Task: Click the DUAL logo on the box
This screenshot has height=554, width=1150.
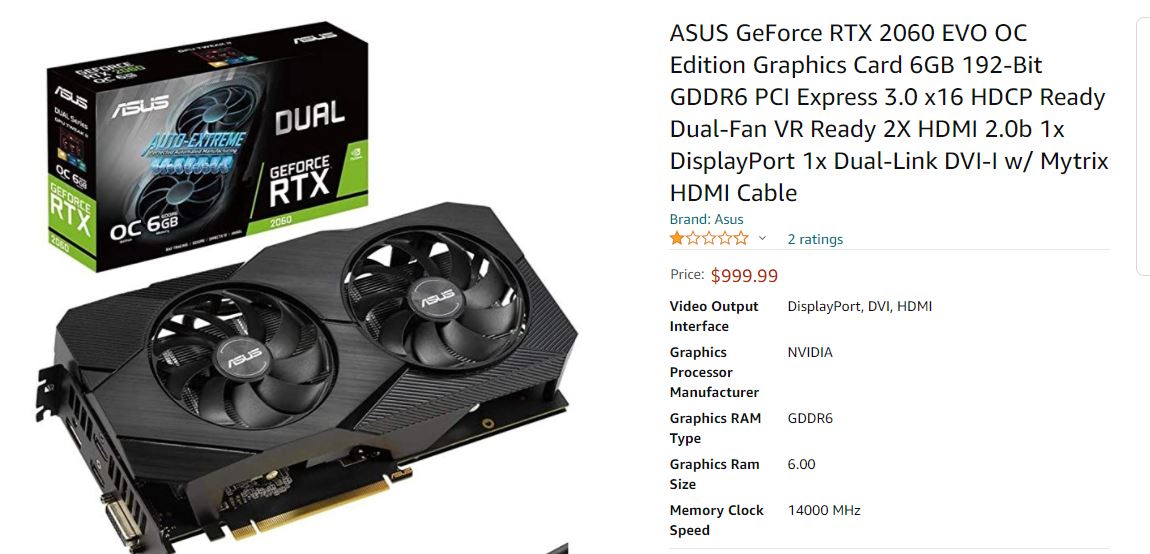Action: [310, 117]
